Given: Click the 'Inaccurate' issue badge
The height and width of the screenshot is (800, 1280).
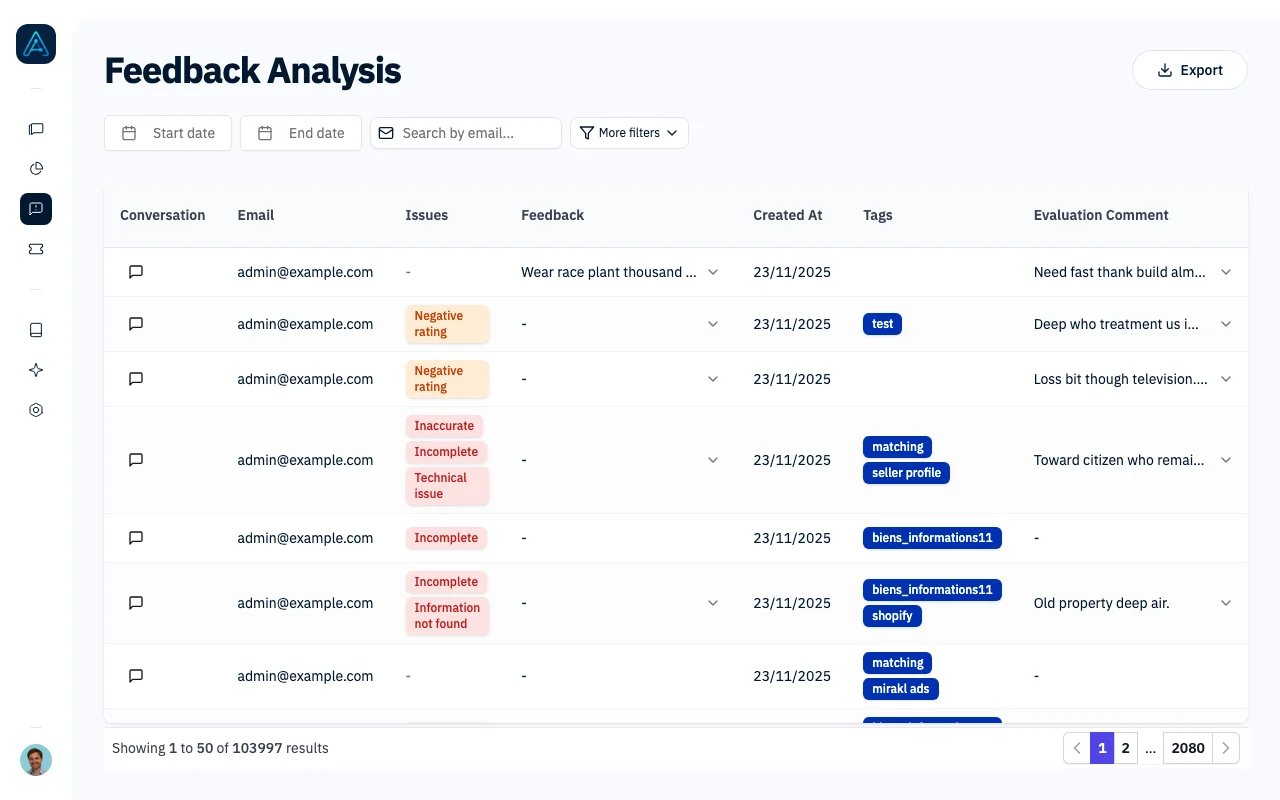Looking at the screenshot, I should click(444, 426).
